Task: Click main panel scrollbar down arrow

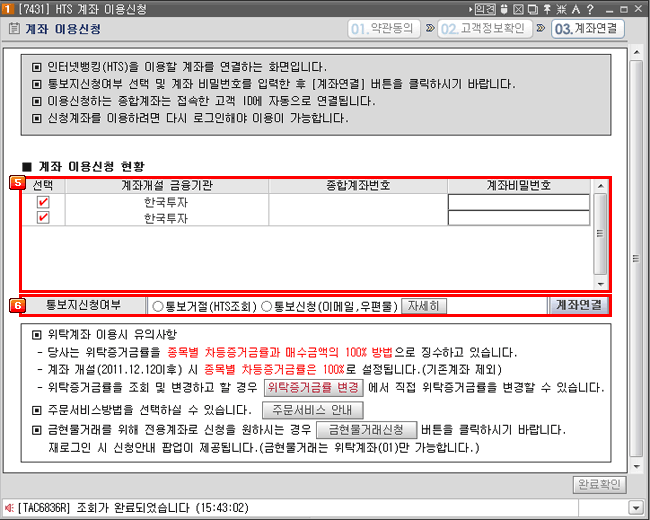Action: (x=636, y=467)
